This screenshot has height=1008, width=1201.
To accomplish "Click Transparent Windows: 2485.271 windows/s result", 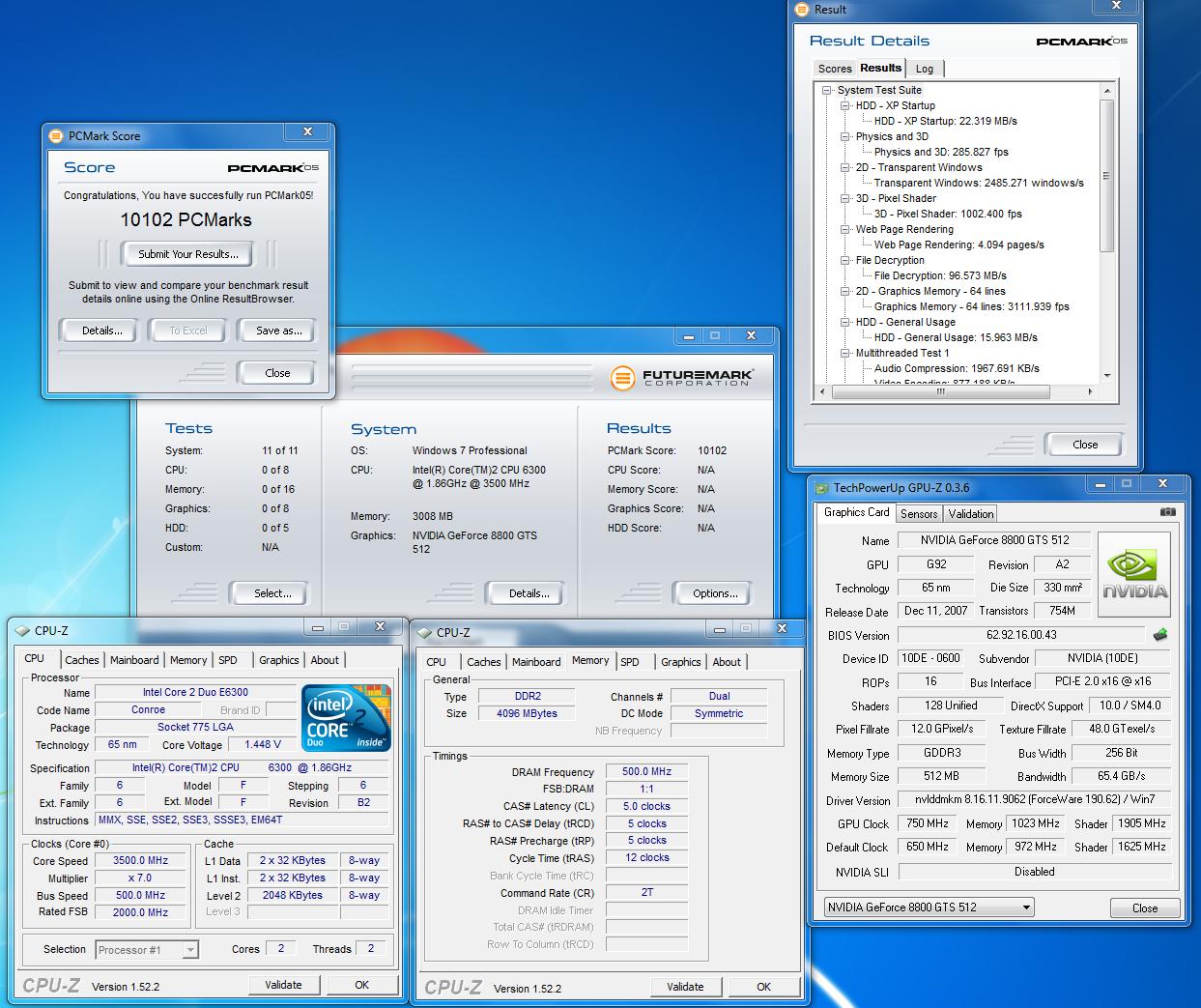I will tap(979, 183).
